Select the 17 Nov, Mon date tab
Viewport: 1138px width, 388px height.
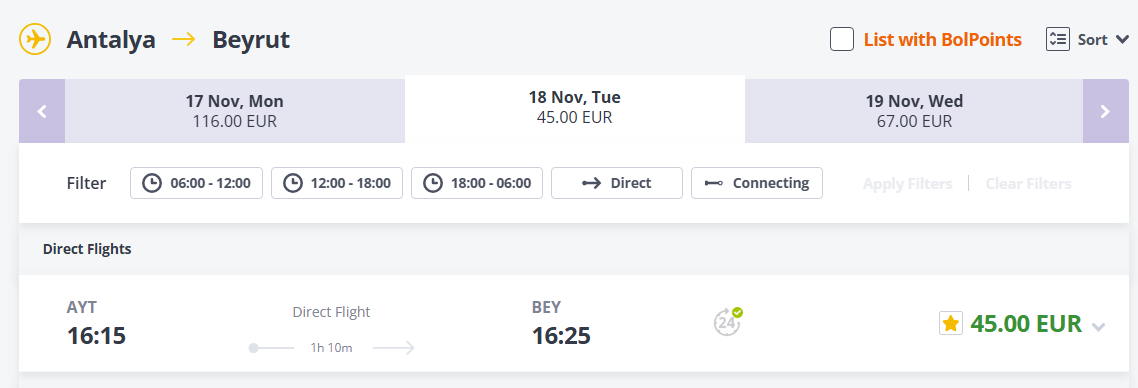[234, 111]
